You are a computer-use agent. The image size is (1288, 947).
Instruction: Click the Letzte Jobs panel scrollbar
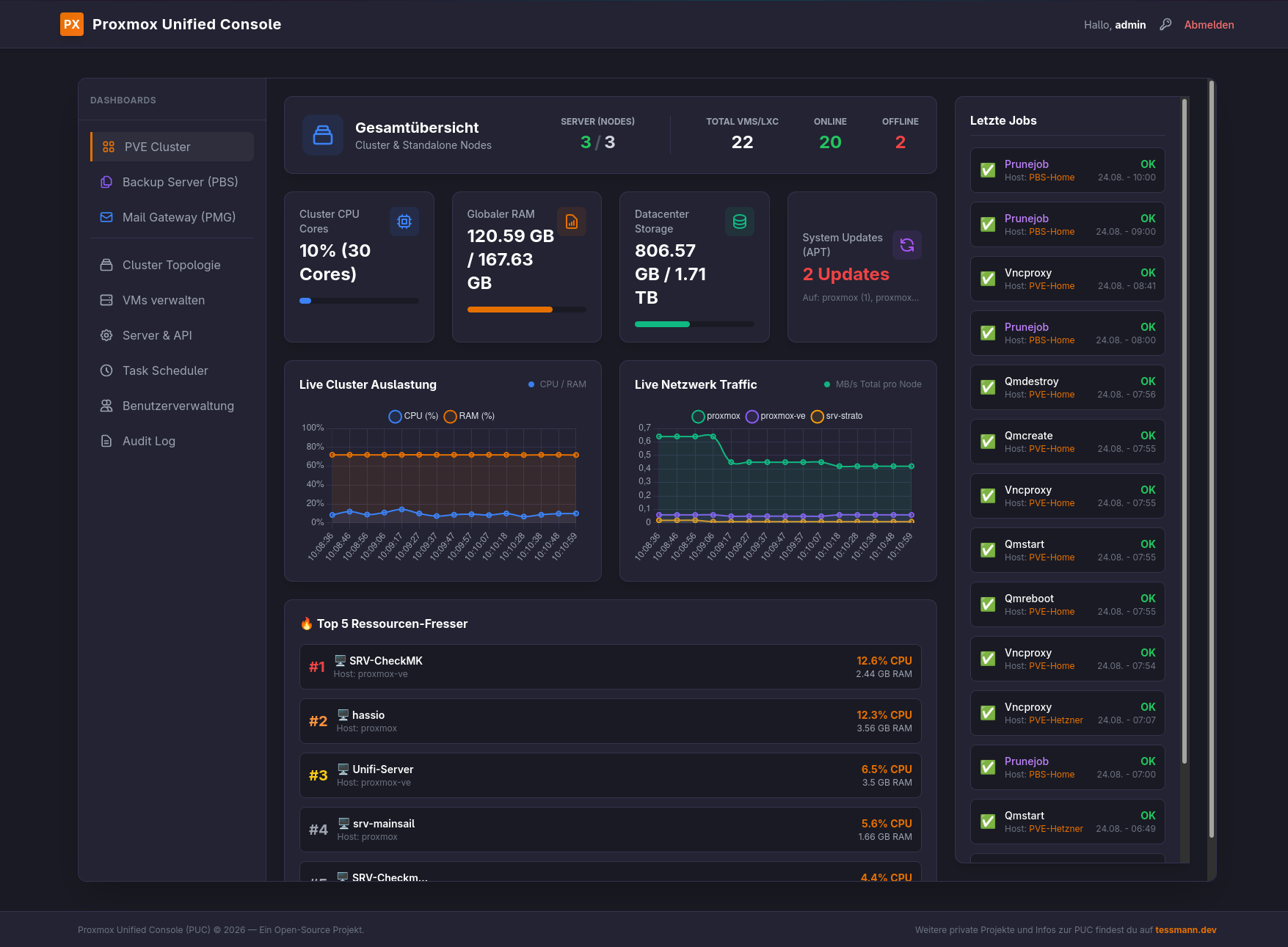point(1185,433)
